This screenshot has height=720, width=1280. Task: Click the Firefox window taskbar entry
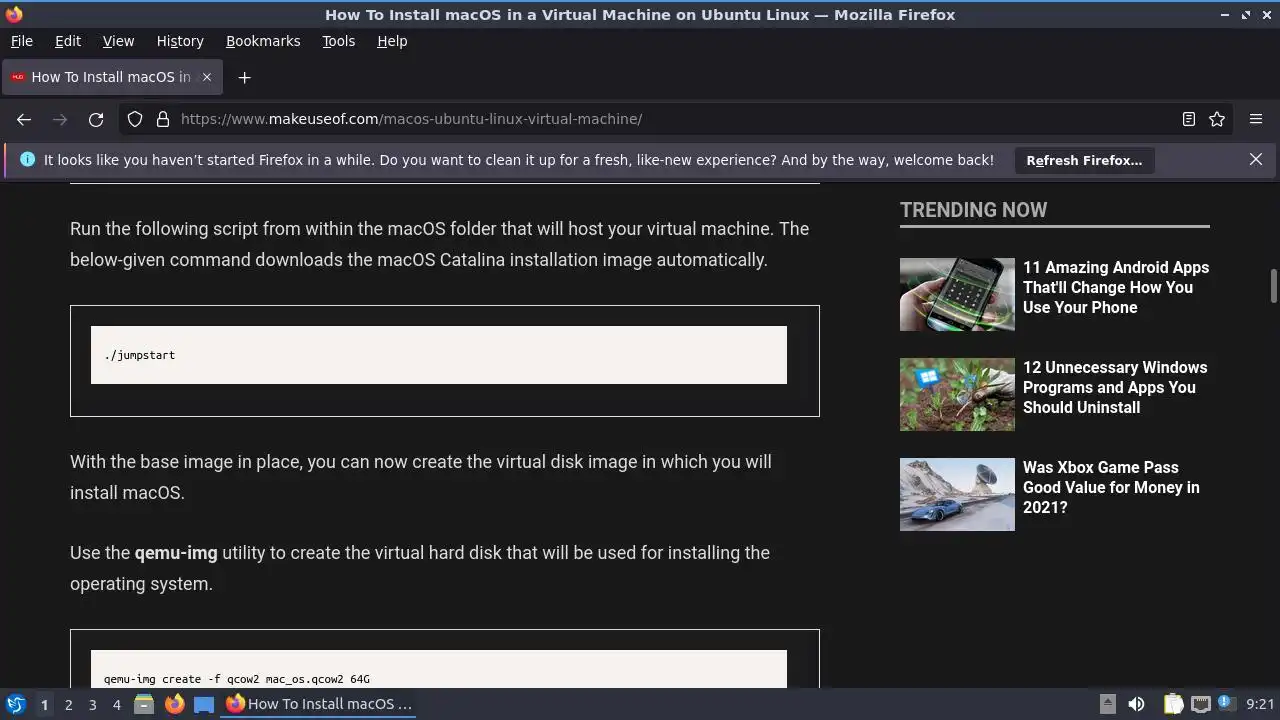[x=319, y=704]
